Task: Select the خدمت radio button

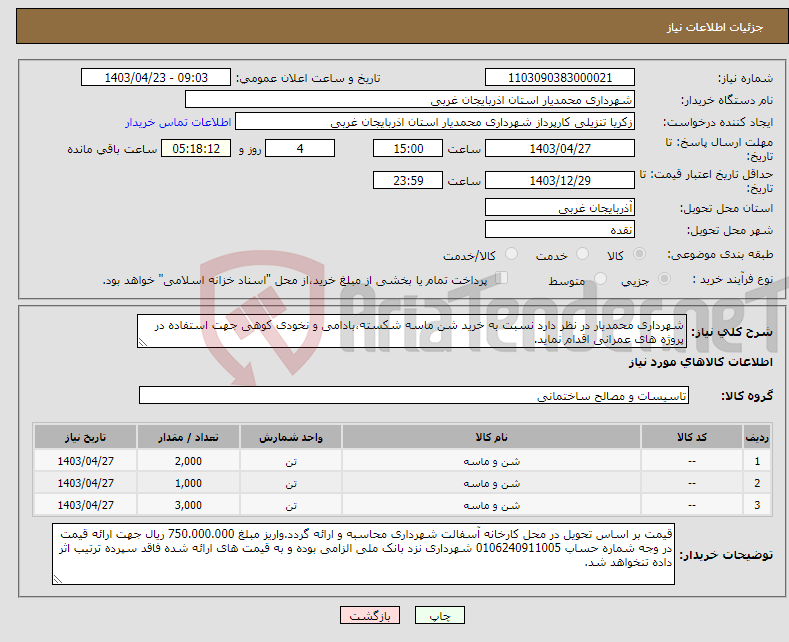Action: coord(582,254)
